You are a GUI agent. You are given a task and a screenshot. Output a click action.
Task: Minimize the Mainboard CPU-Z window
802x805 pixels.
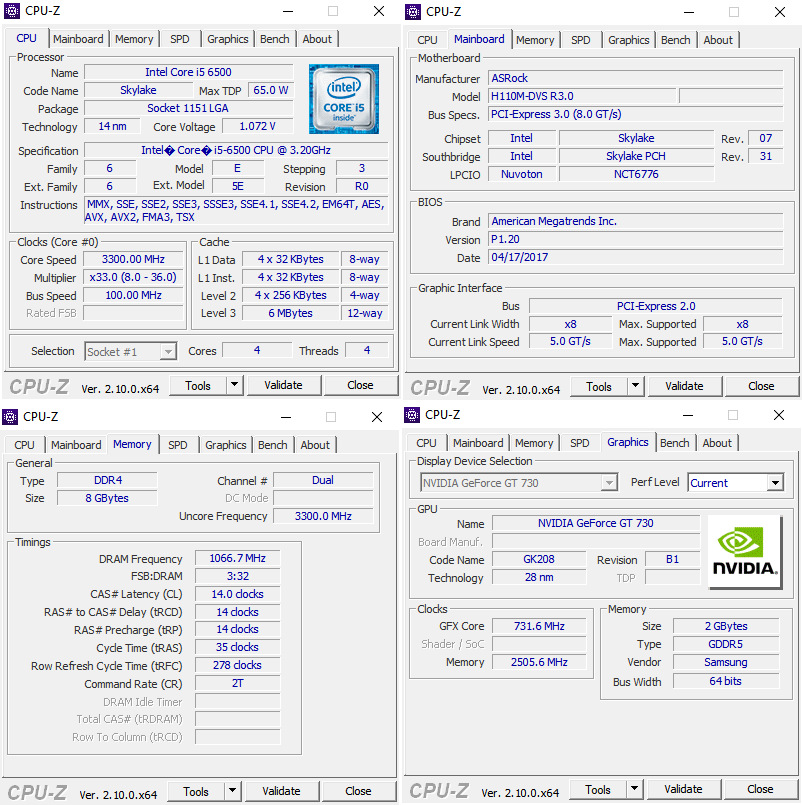pyautogui.click(x=689, y=12)
